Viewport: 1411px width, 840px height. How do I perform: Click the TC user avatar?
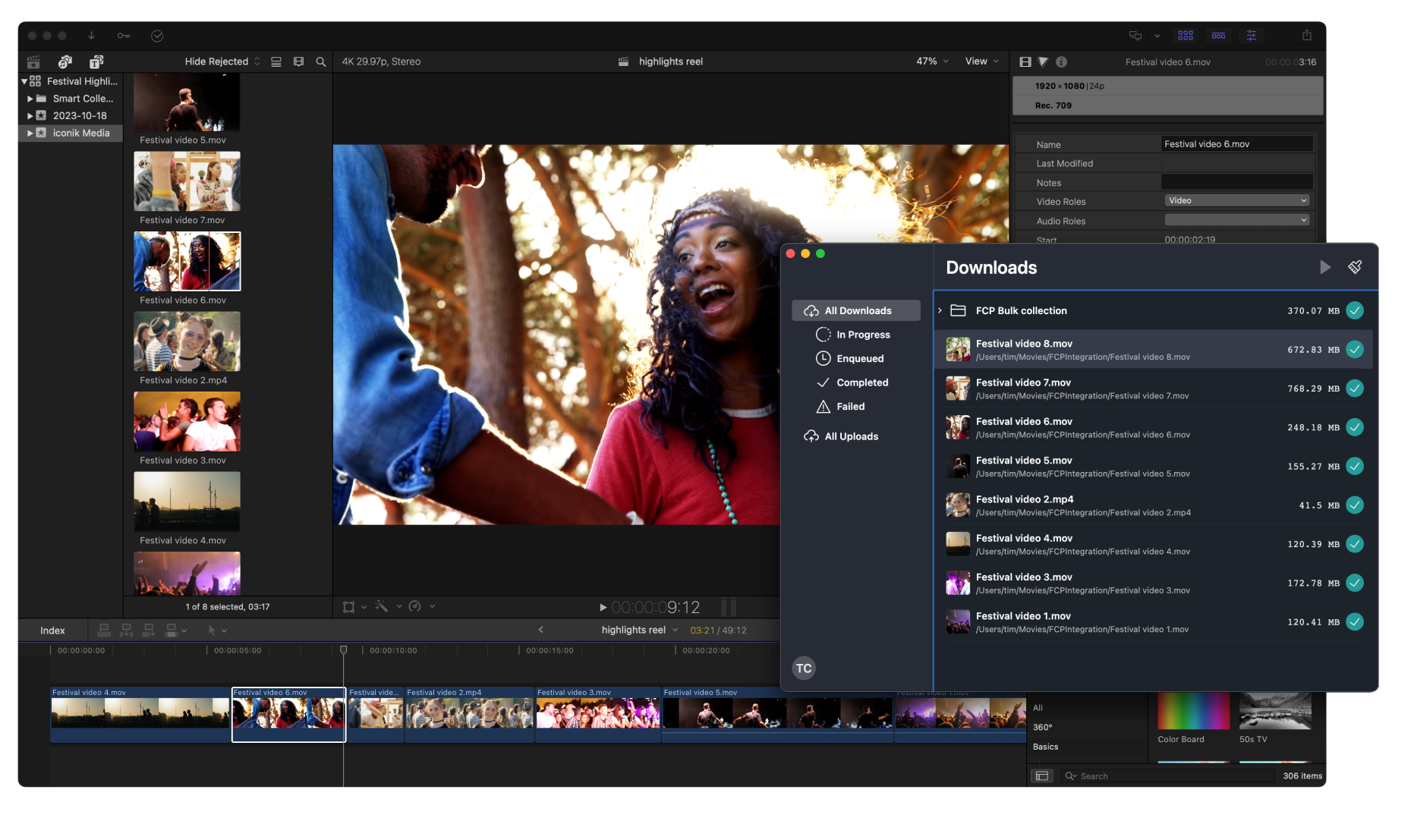[804, 668]
